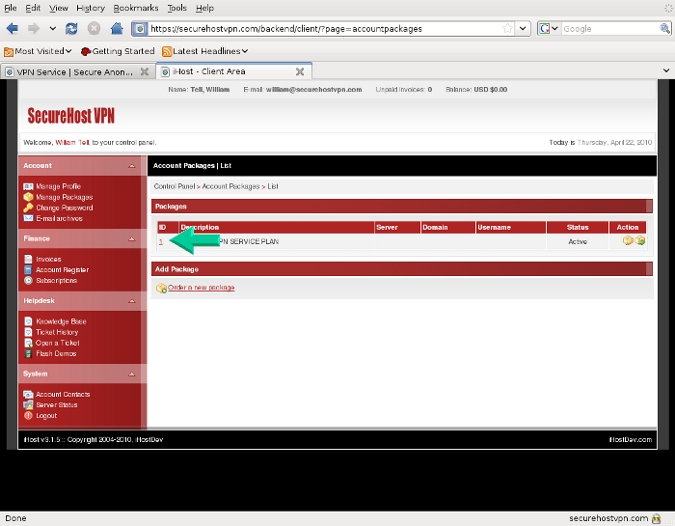
Task: Click the padlock icon in status bar
Action: (656, 519)
